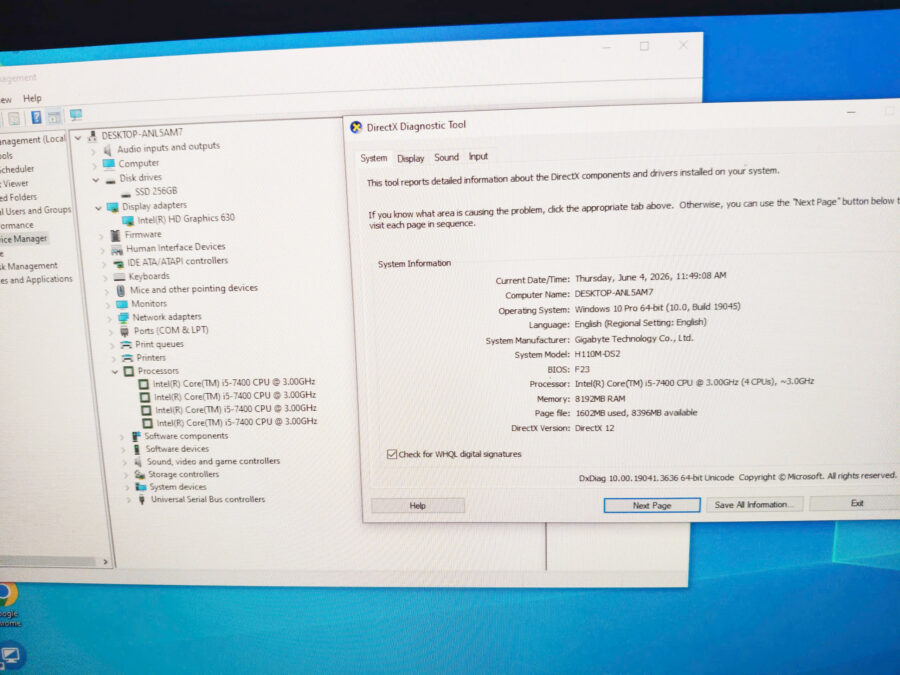
Task: Click the Storage controllers icon
Action: click(x=139, y=475)
